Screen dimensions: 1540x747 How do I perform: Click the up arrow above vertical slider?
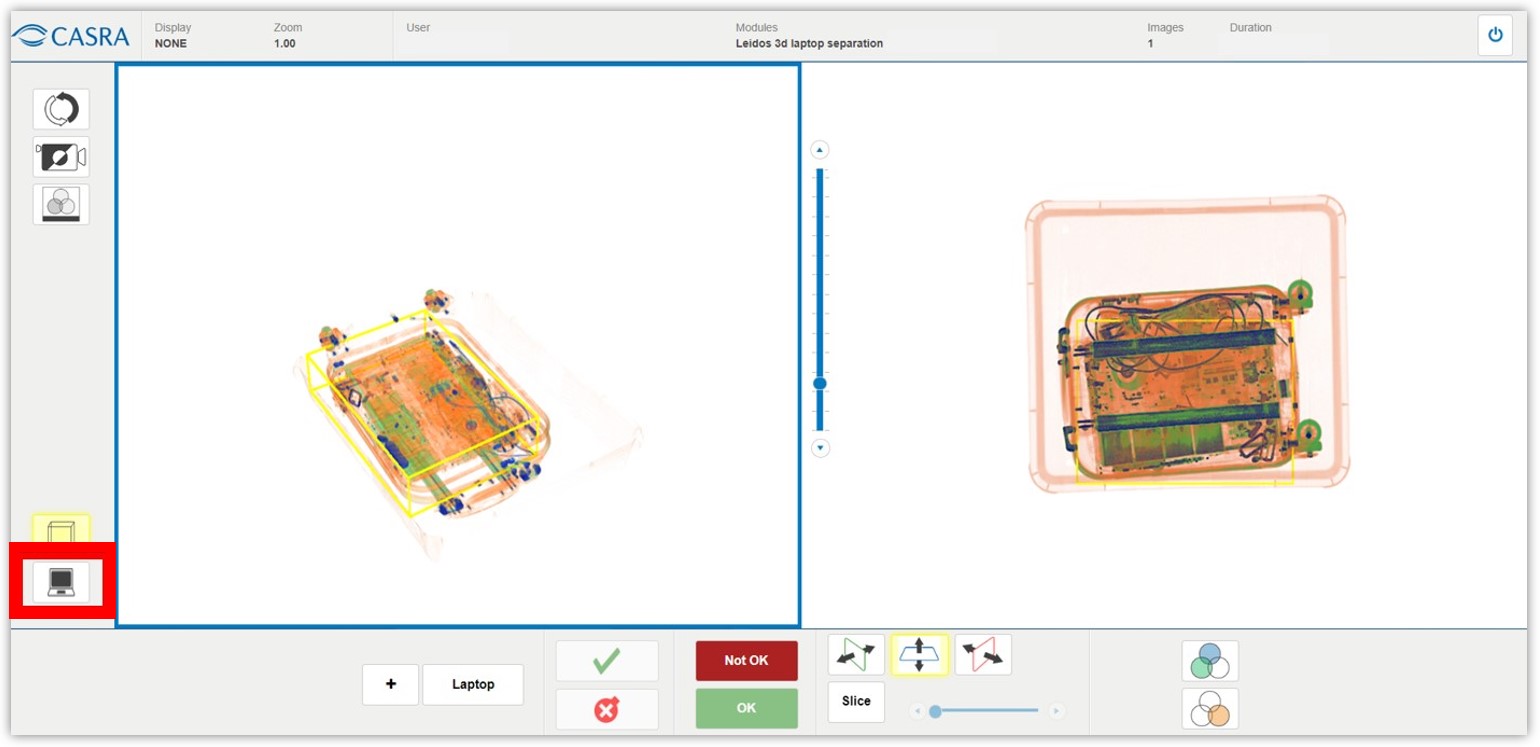tap(820, 151)
